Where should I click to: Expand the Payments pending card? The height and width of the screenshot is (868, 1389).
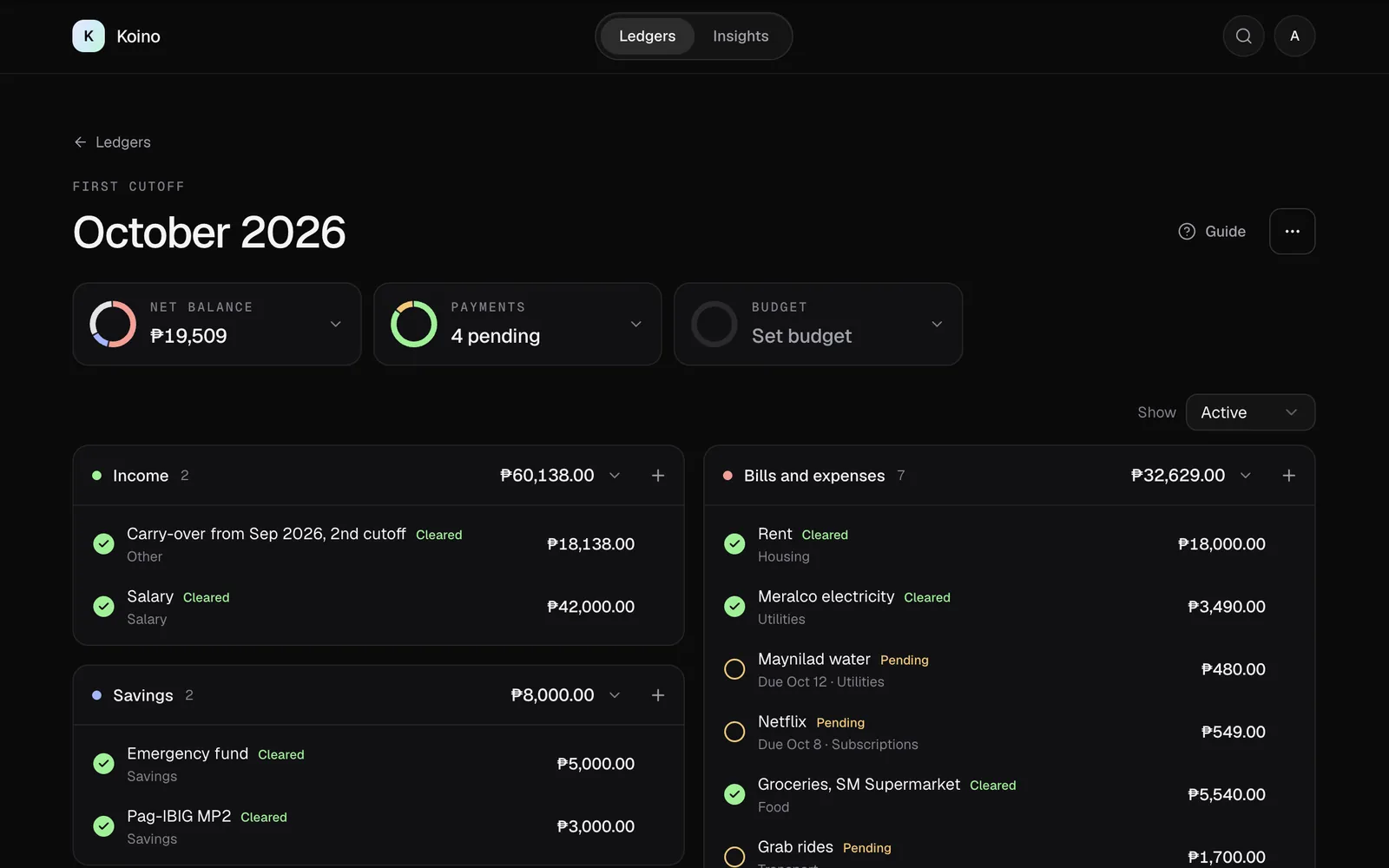click(x=517, y=324)
